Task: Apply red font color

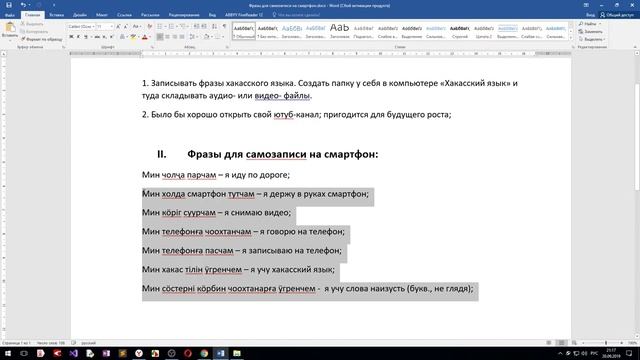Action: point(144,37)
